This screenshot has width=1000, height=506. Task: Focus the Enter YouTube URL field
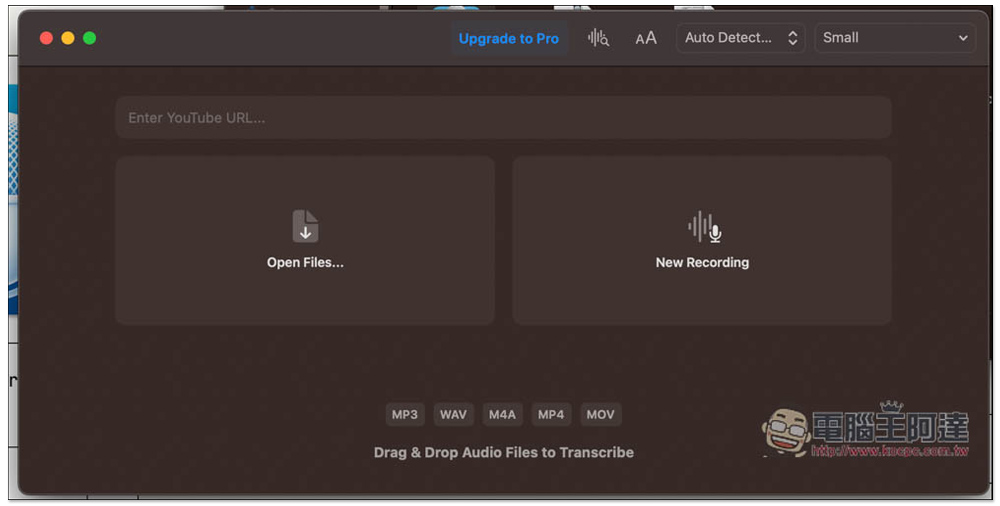pos(503,118)
